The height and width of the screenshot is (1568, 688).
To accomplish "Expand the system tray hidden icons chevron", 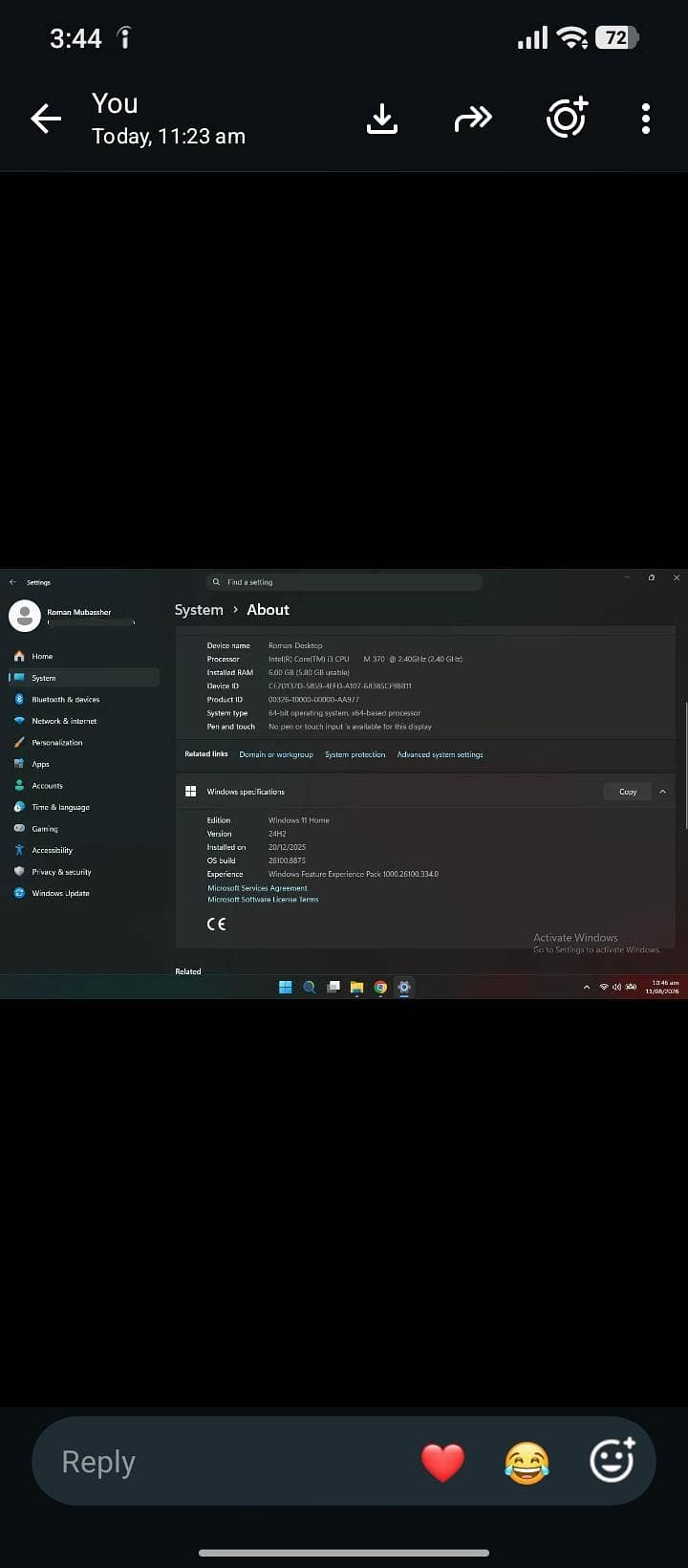I will click(587, 987).
